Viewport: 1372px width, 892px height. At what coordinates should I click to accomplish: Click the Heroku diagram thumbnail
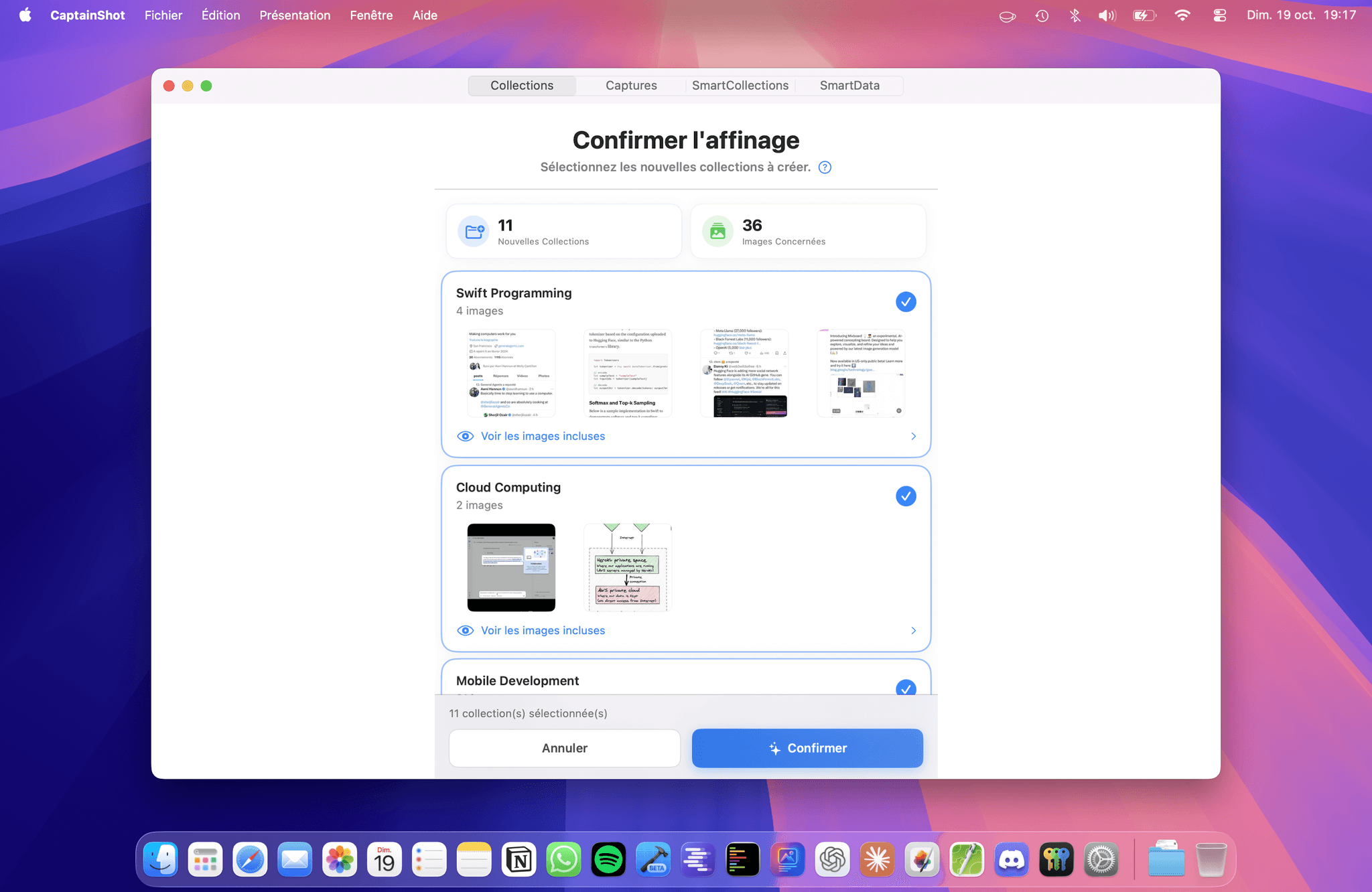(x=628, y=568)
